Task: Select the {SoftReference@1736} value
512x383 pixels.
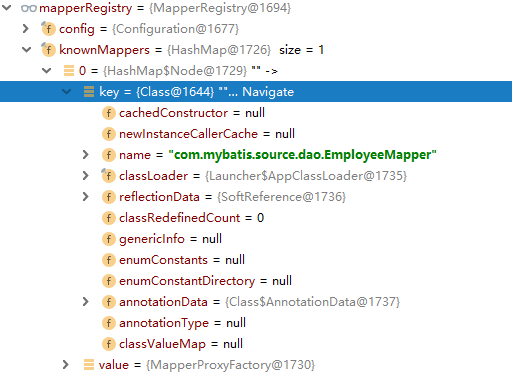Action: coord(282,197)
